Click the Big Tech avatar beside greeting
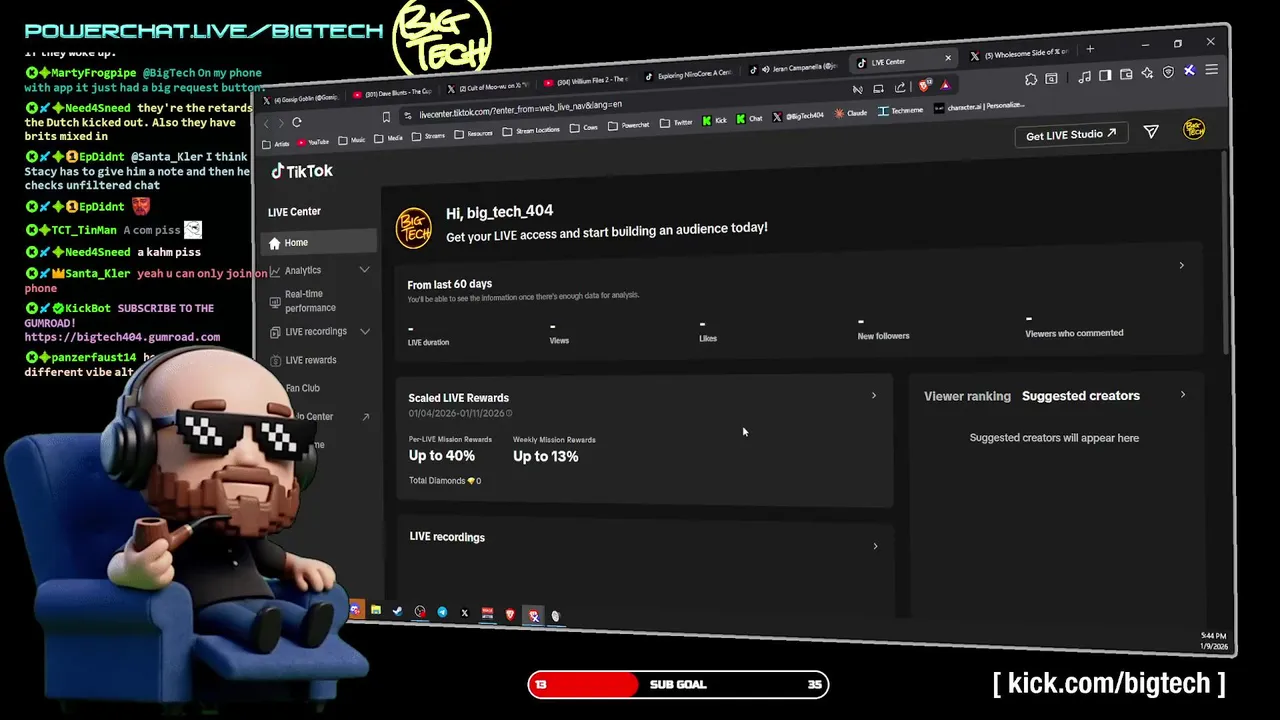Viewport: 1280px width, 720px height. tap(414, 228)
